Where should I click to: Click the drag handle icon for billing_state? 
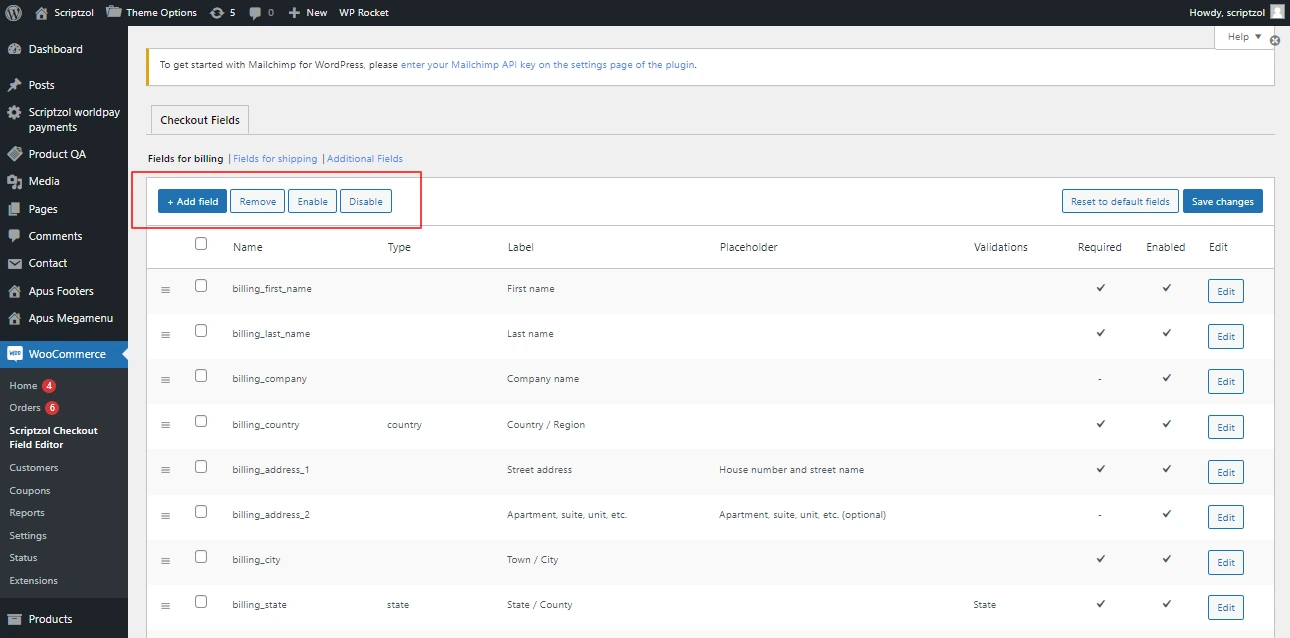coord(166,606)
